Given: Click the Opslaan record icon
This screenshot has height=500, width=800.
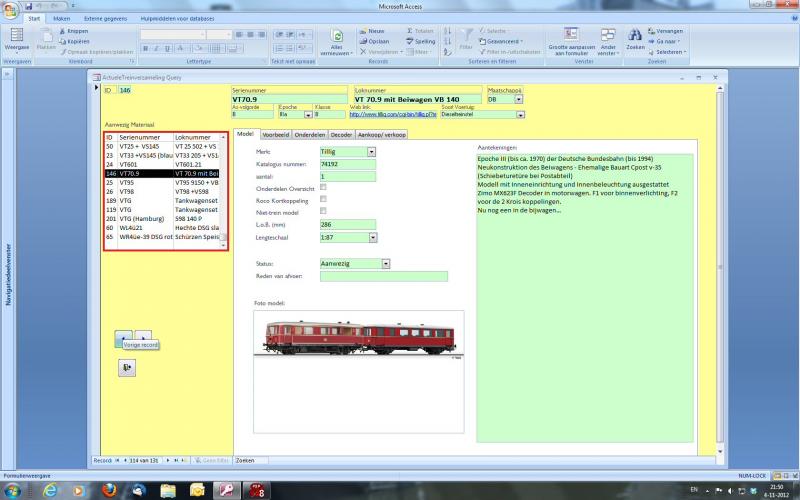Looking at the screenshot, I should [x=363, y=41].
